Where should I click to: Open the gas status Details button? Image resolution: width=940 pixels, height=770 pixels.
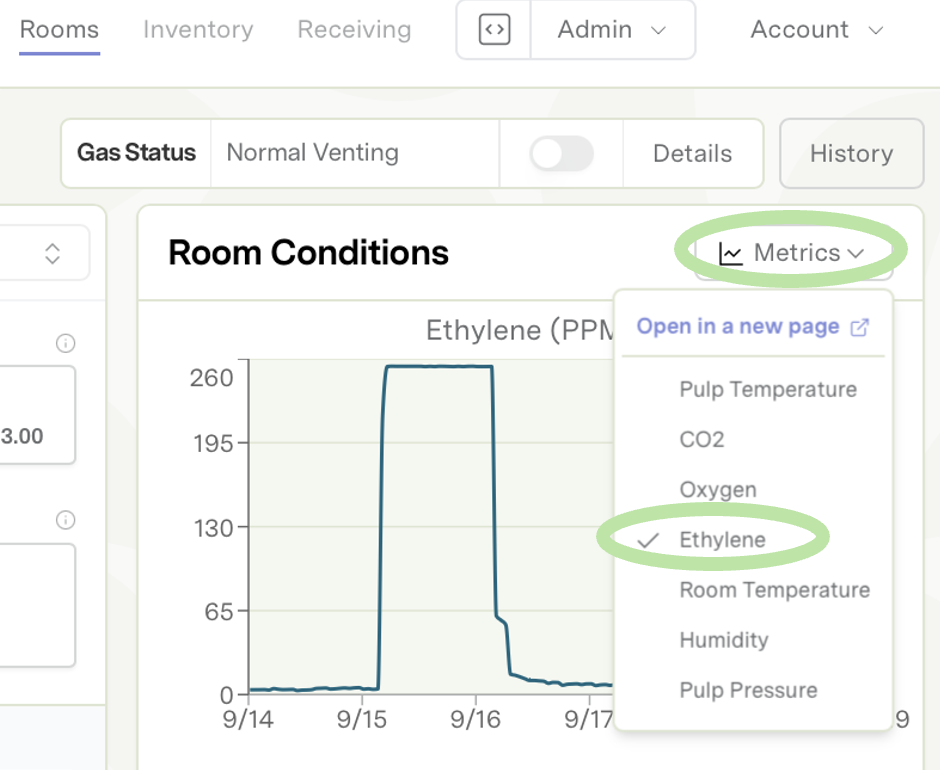[692, 154]
